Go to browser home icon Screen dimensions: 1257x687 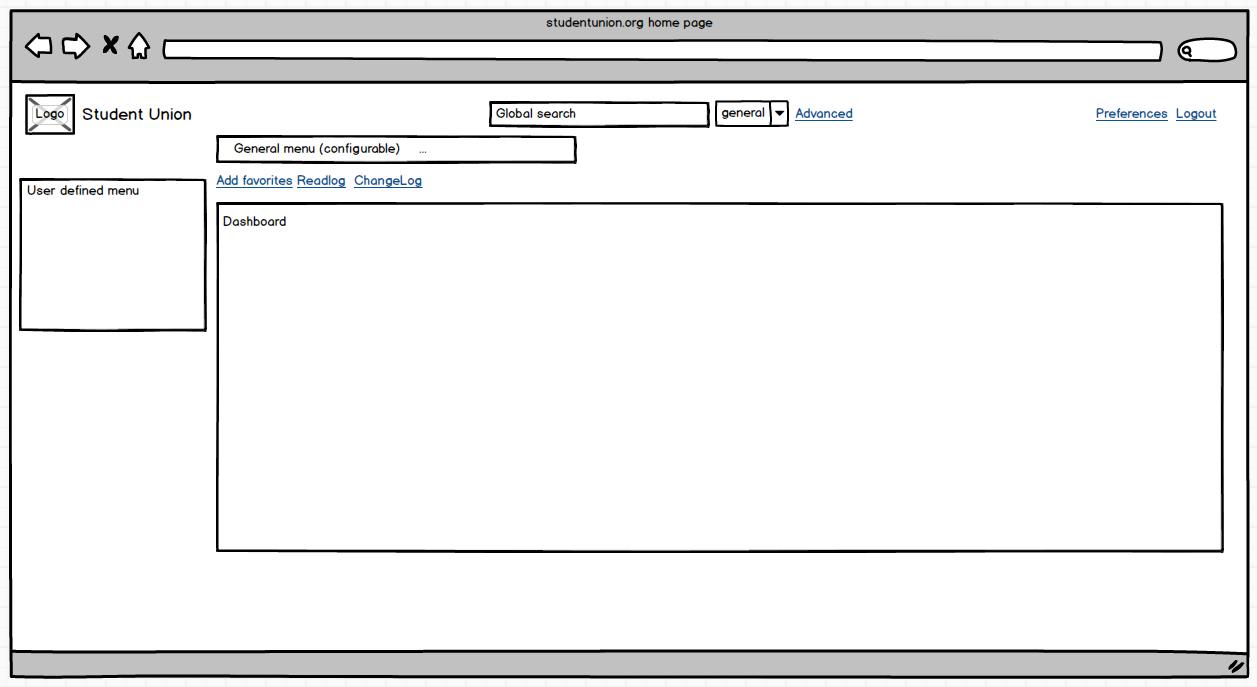[x=139, y=45]
